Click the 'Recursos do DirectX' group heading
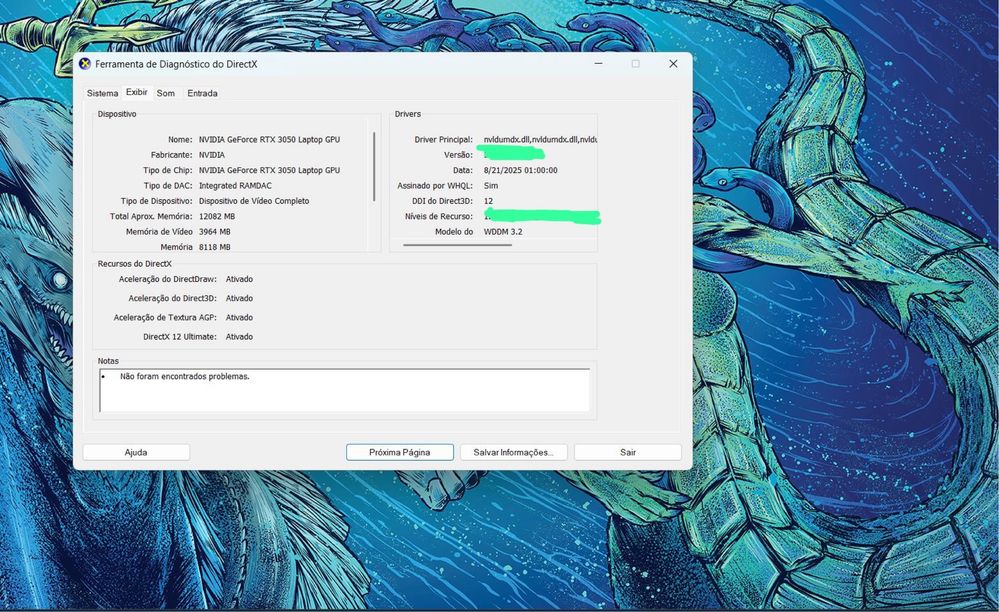Viewport: 999px width, 612px height. pos(134,264)
